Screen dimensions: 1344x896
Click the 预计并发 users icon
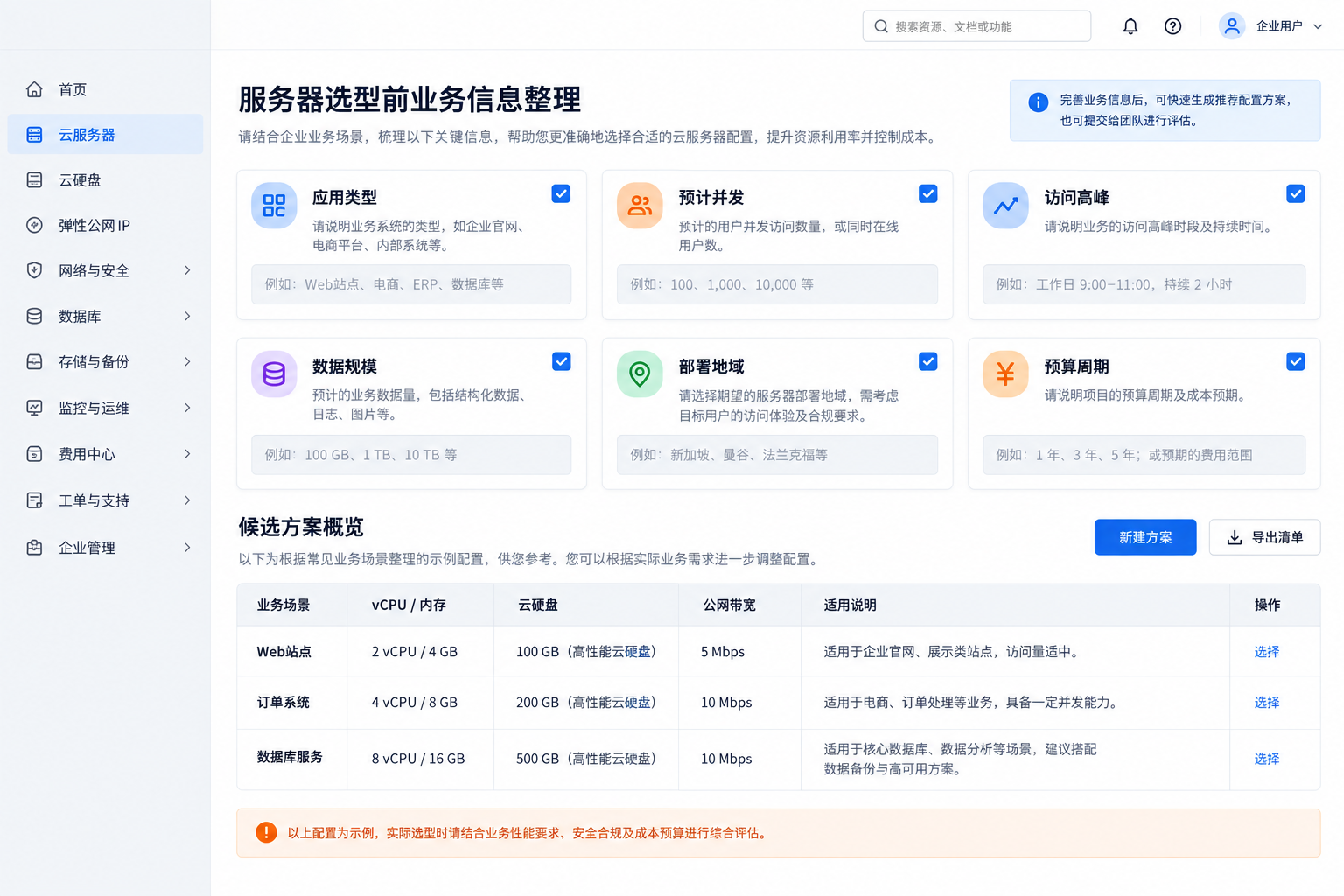pyautogui.click(x=640, y=206)
